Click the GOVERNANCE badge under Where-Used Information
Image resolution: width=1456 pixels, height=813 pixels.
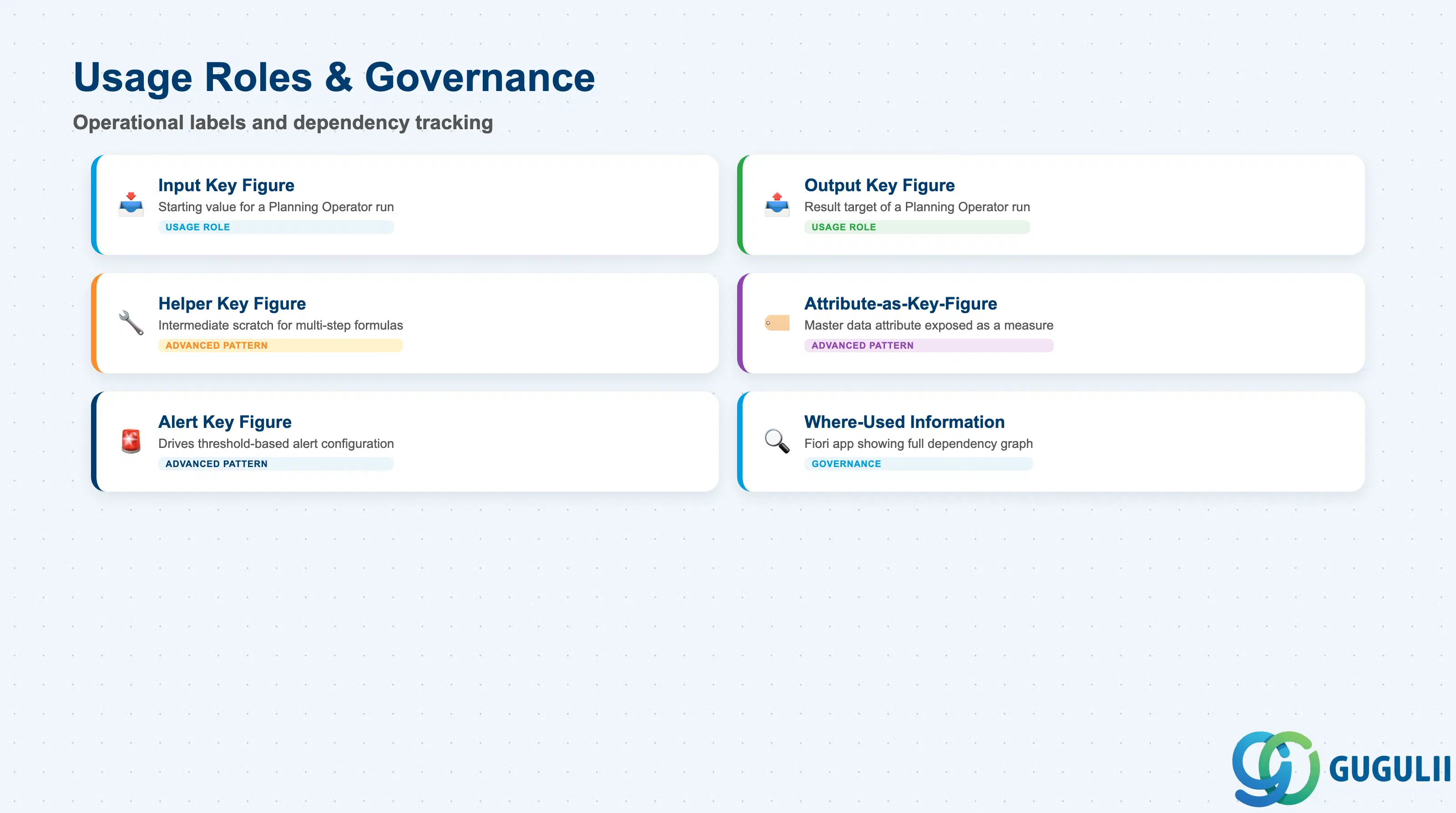pos(919,463)
